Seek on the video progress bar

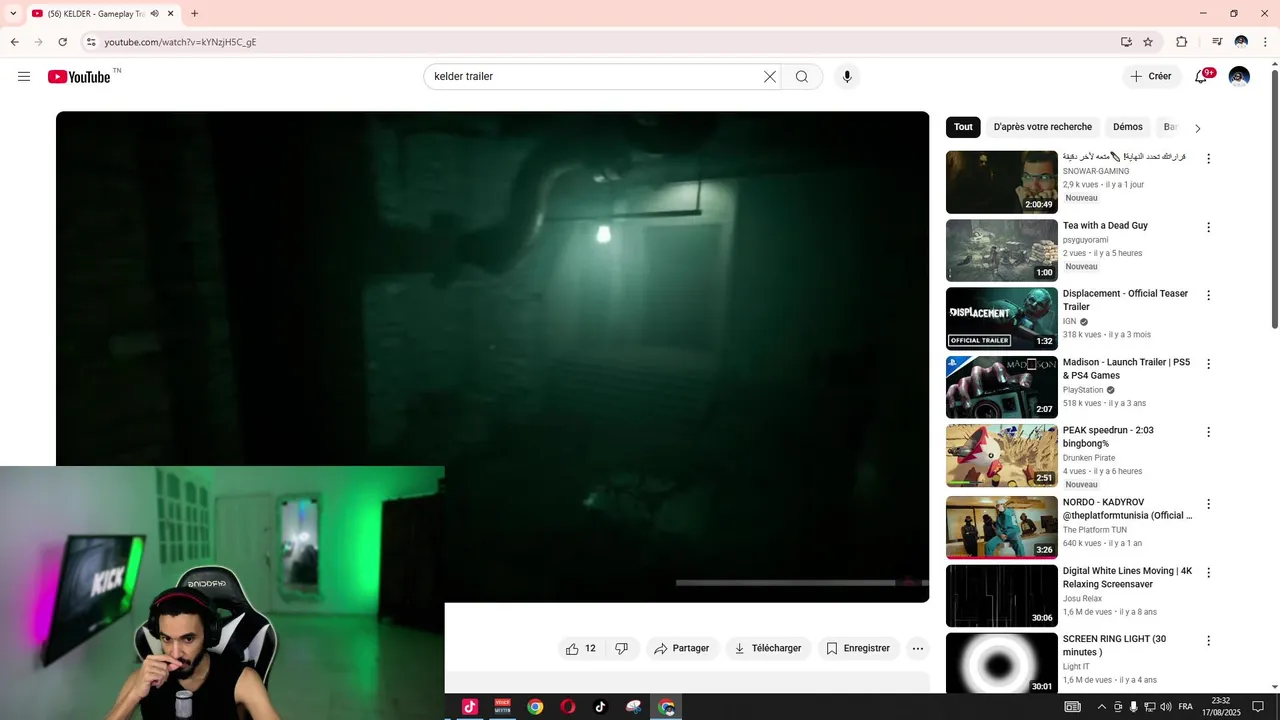[802, 583]
